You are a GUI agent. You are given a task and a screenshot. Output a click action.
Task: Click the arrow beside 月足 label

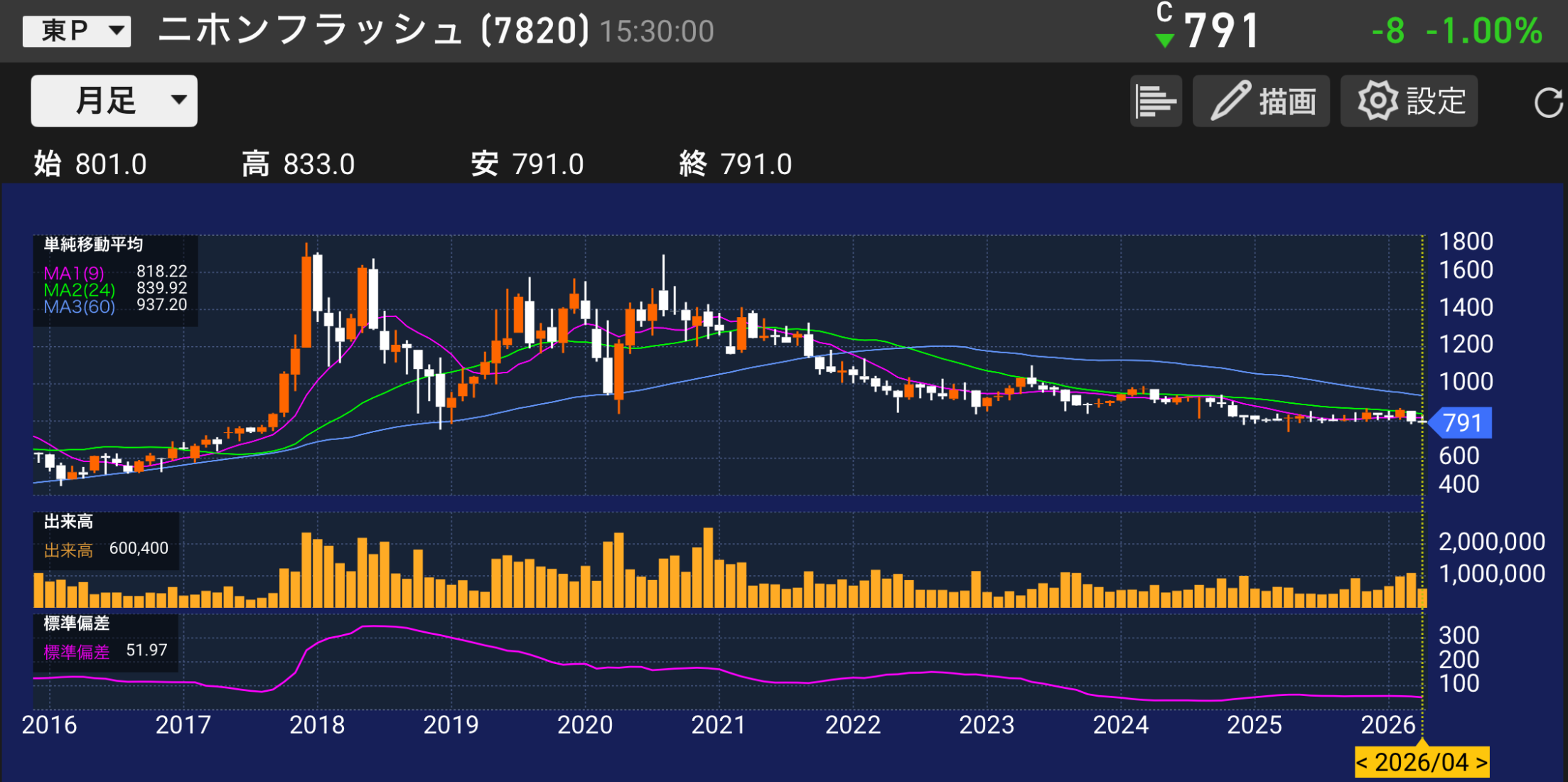(179, 100)
